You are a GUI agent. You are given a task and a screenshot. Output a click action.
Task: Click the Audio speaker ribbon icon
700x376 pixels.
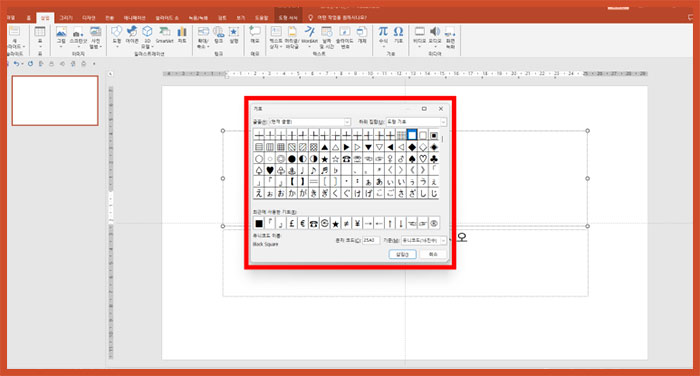click(435, 31)
